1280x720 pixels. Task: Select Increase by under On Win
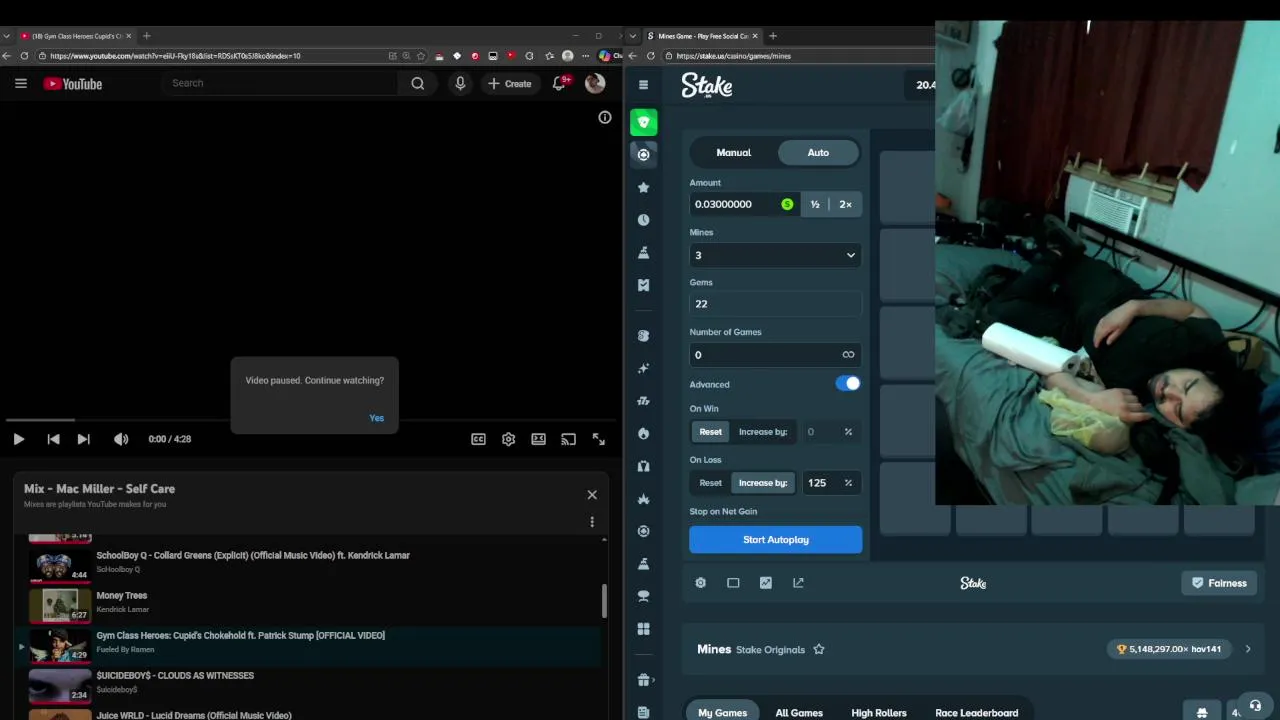tap(763, 432)
